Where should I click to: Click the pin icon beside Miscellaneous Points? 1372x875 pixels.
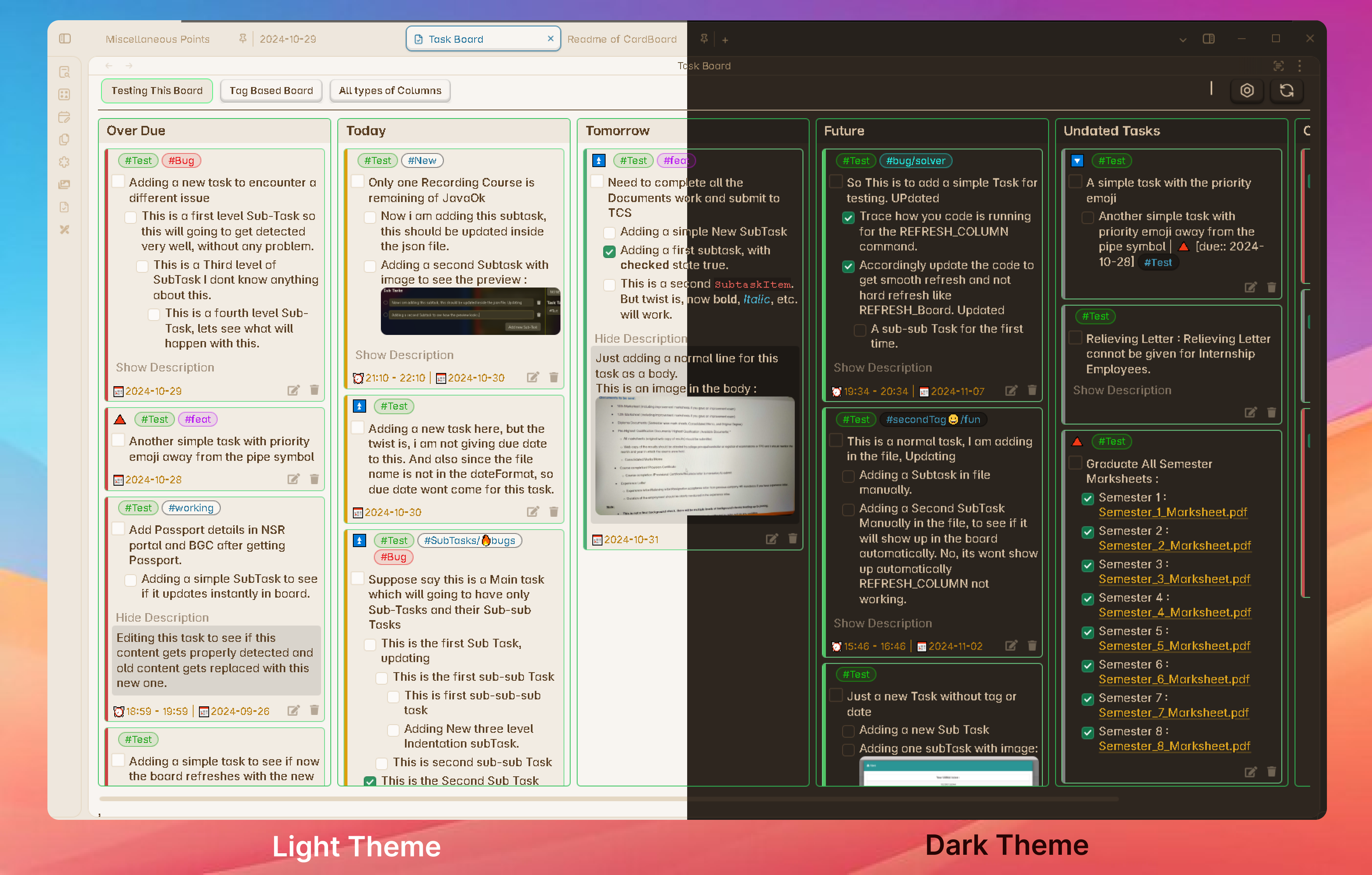pyautogui.click(x=242, y=38)
